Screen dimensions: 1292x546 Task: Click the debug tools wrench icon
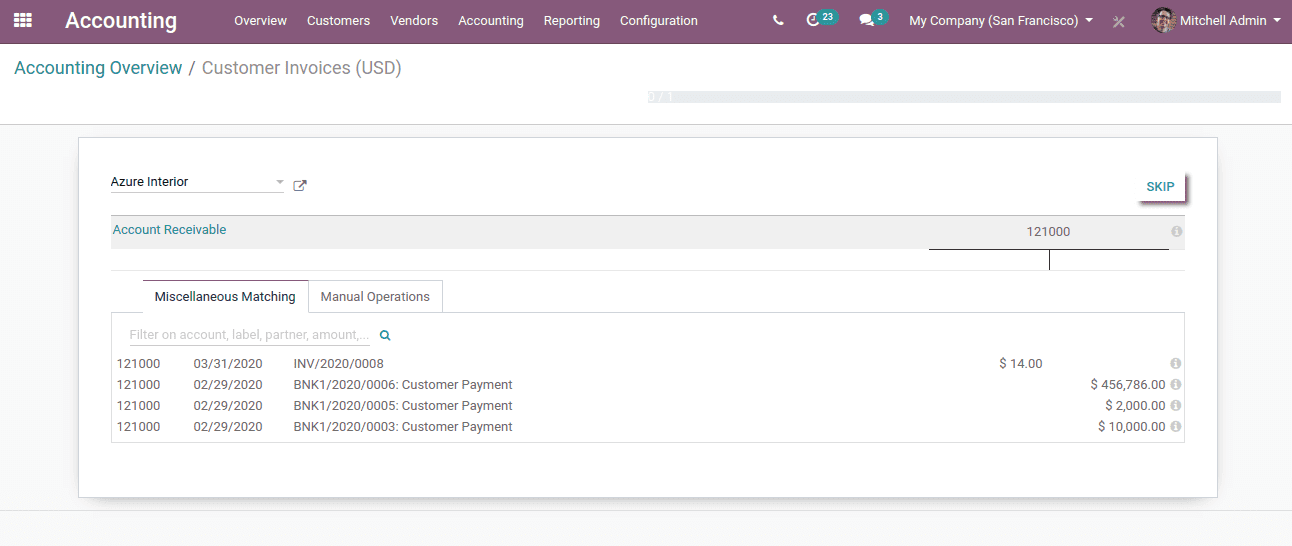(x=1119, y=21)
